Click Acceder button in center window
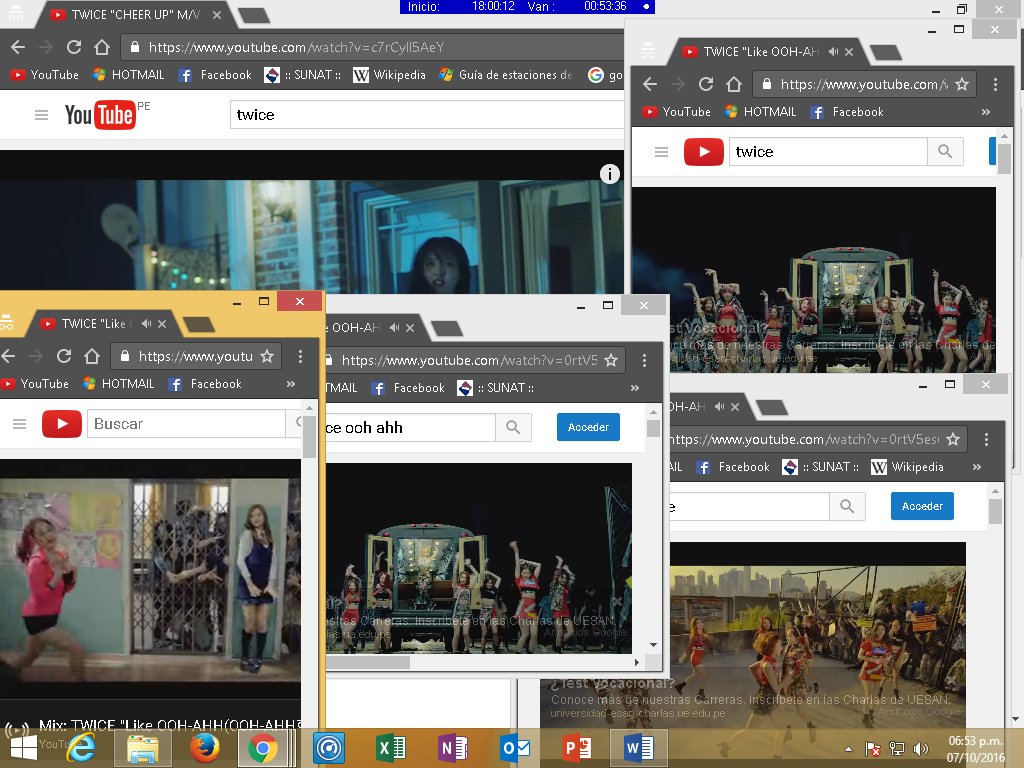Screen dimensions: 1024x768 tap(588, 427)
